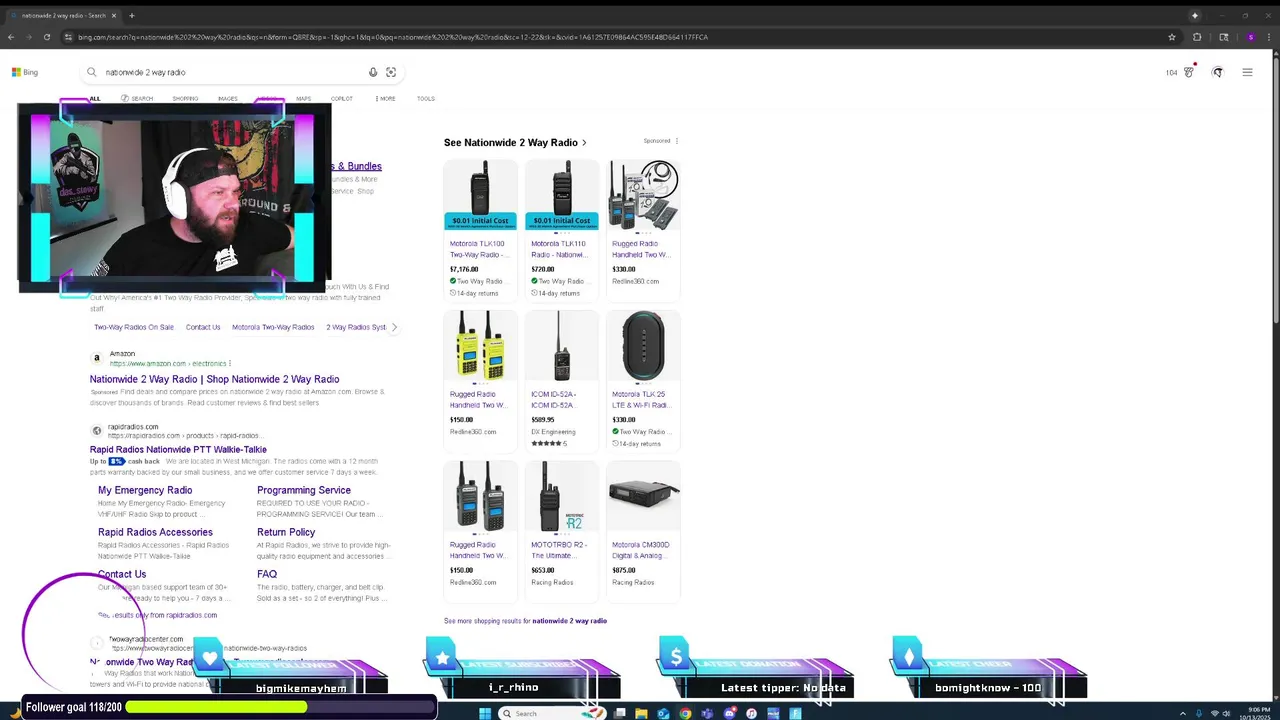Click the Two-Way Radios On Sale chip

click(134, 327)
